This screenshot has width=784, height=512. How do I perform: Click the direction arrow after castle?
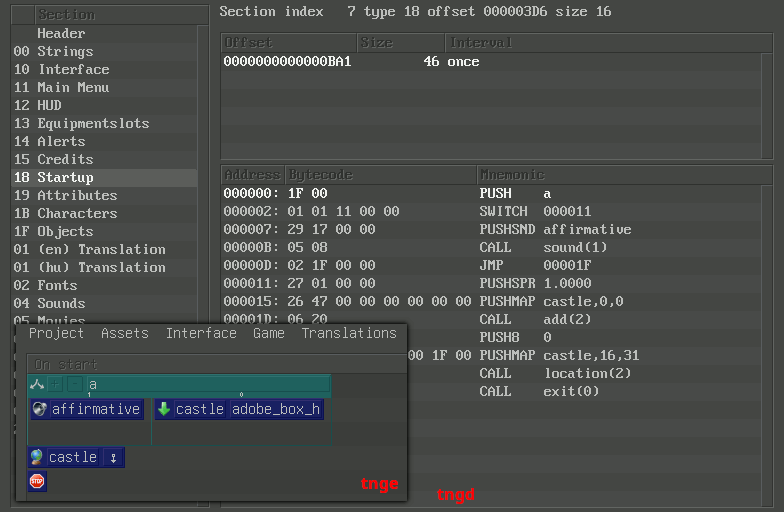pos(113,457)
